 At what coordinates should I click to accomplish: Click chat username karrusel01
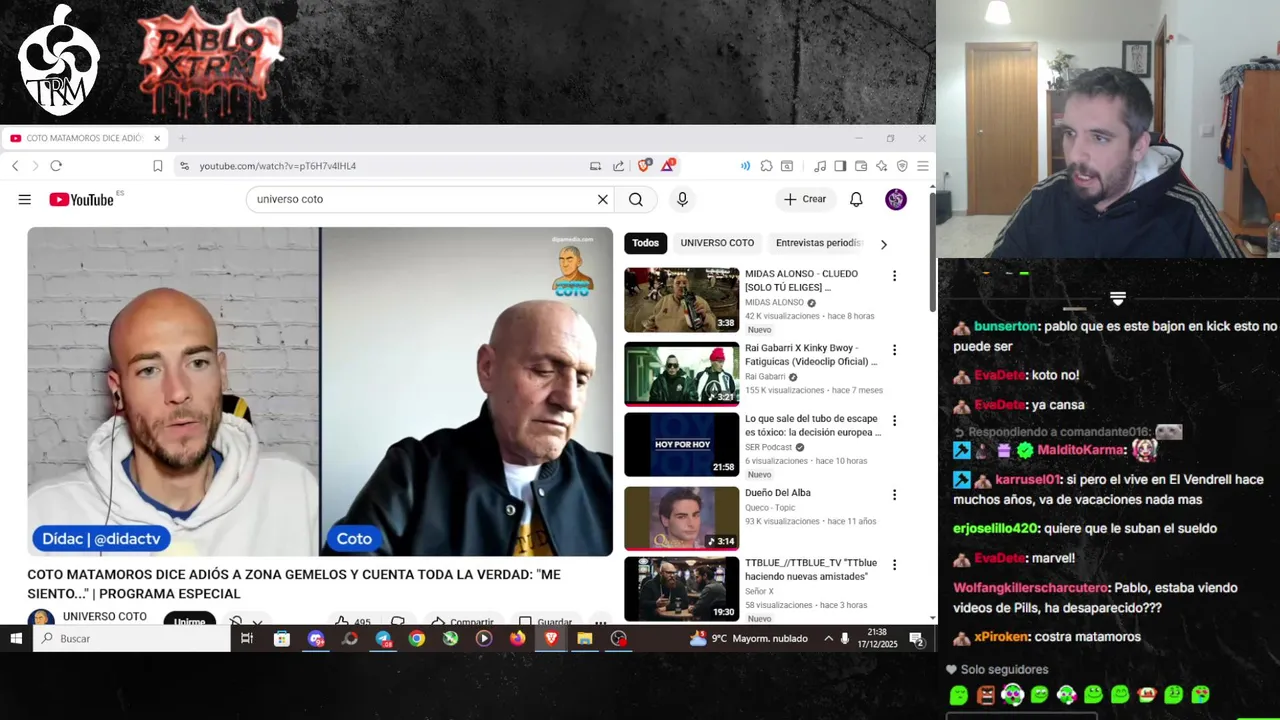click(x=1027, y=480)
